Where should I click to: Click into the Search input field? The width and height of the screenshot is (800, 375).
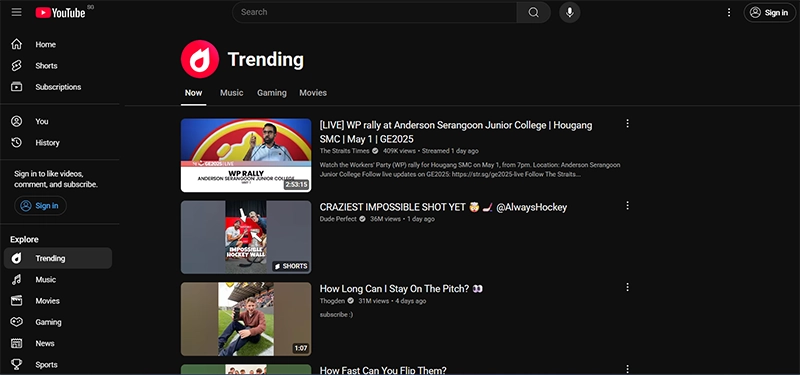coord(375,12)
